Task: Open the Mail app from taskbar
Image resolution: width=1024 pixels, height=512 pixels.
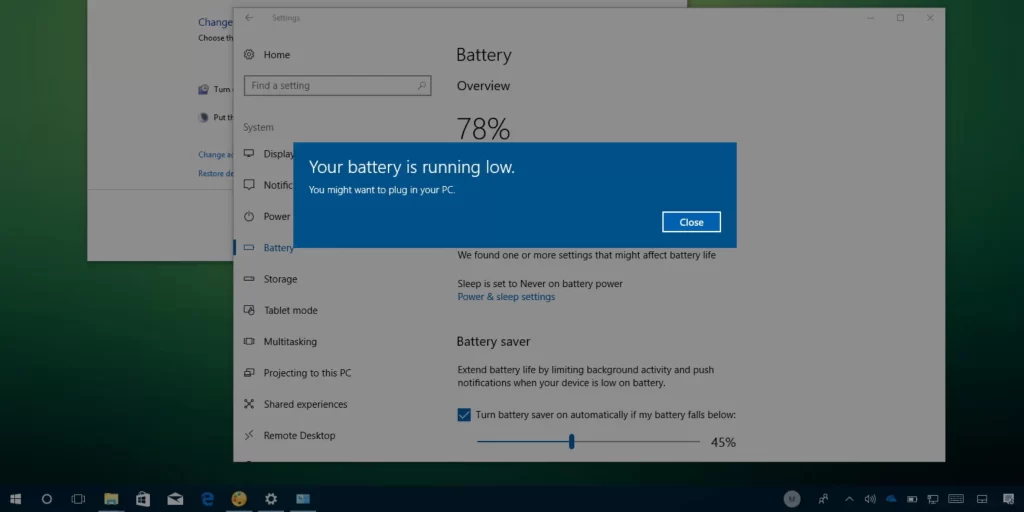Action: click(x=175, y=500)
